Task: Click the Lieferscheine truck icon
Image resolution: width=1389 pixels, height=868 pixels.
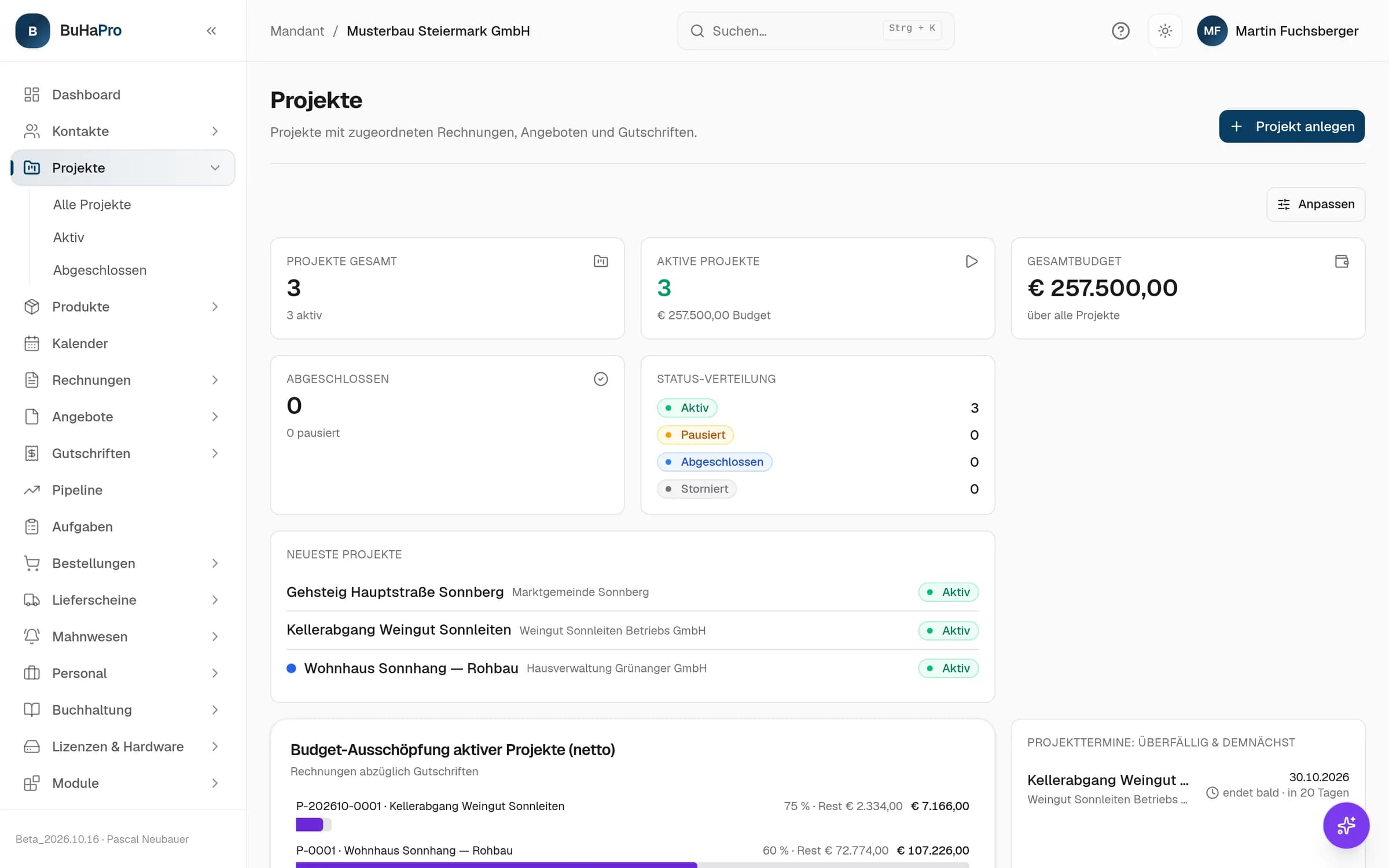Action: (x=32, y=600)
